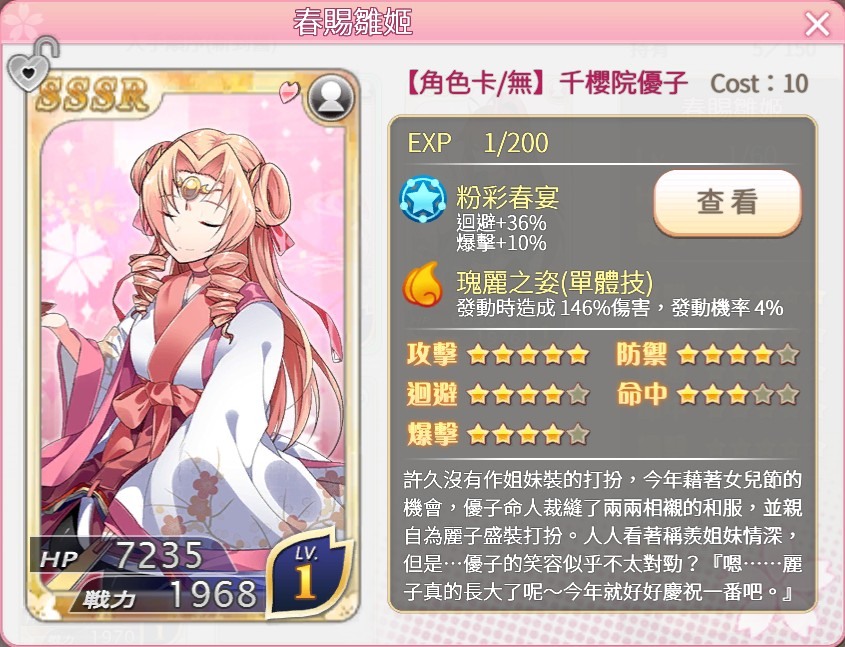Click the HP 7235 stat on the card
845x647 pixels.
122,555
